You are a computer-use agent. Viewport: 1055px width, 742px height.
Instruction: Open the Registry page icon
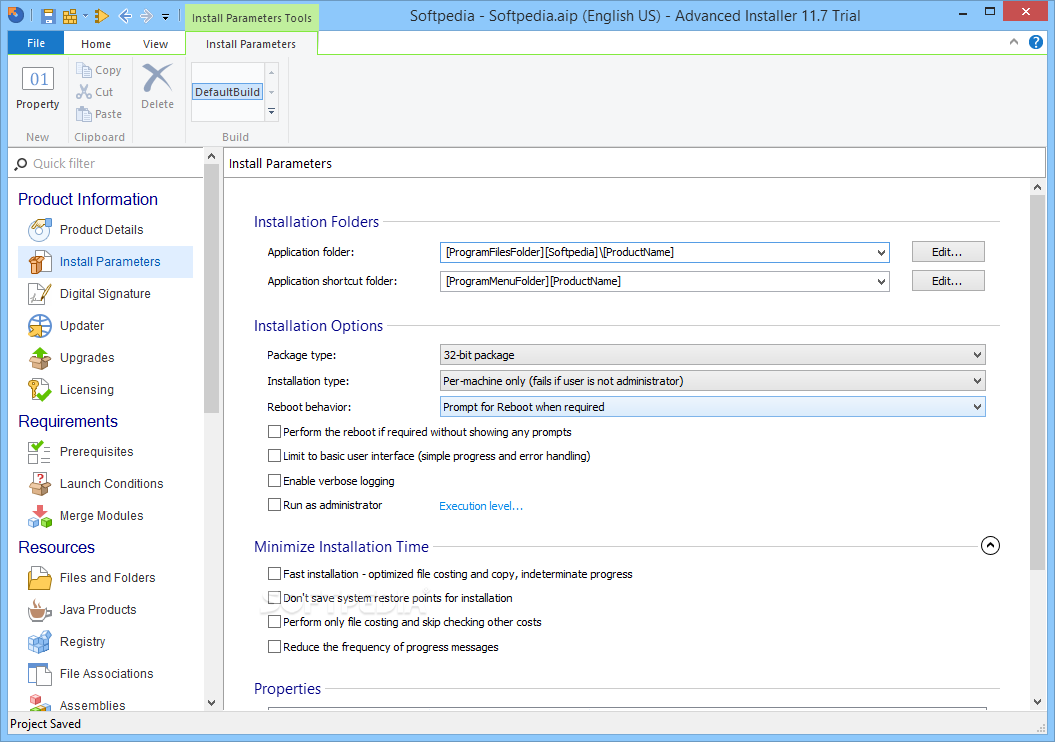(40, 642)
